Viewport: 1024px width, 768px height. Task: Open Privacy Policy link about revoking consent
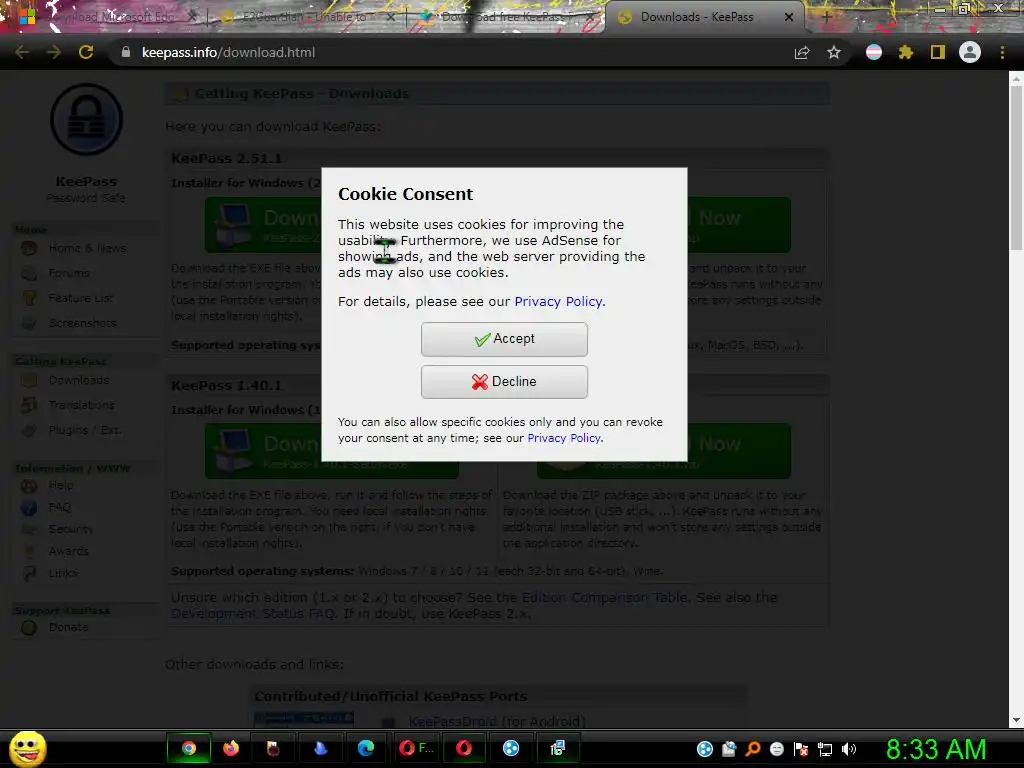pyautogui.click(x=565, y=438)
